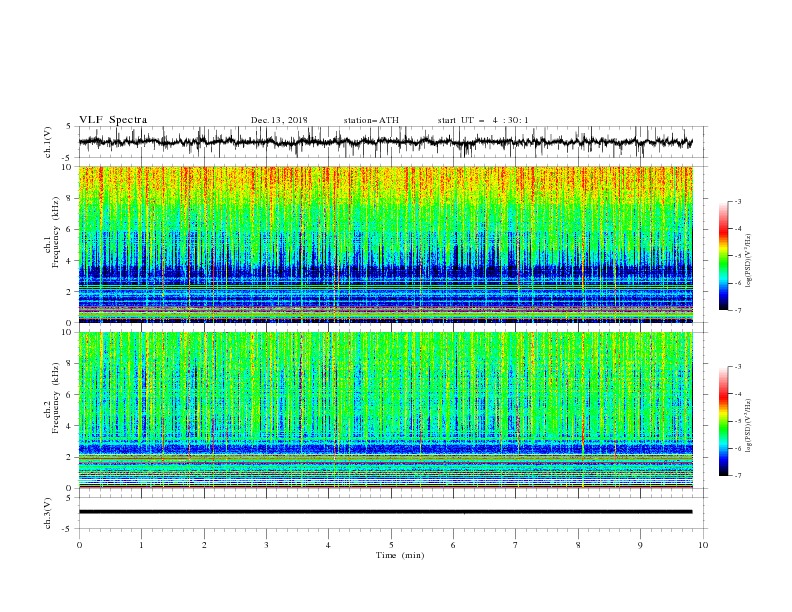Click the "start UT = 4 :30: 1" text

[x=483, y=120]
